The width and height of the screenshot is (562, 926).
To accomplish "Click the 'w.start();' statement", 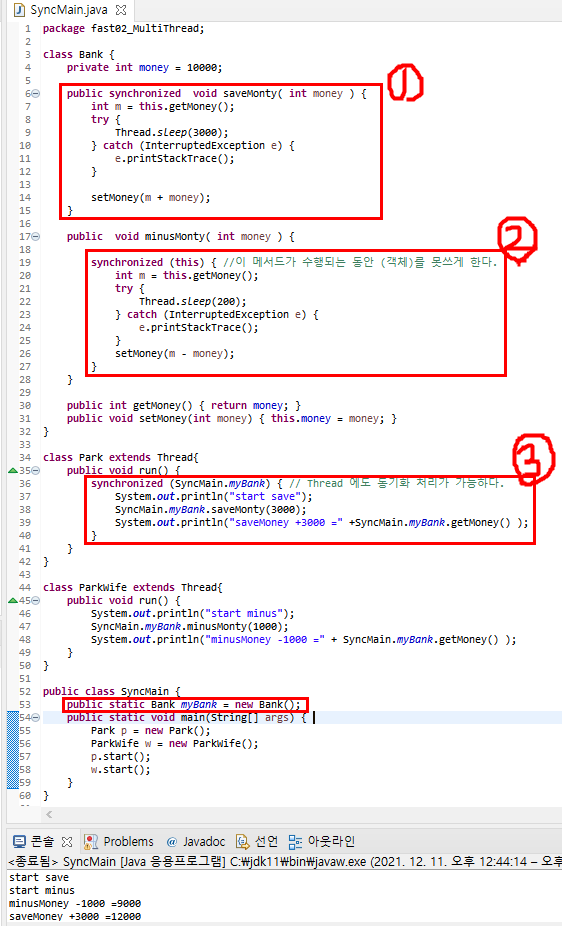I will click(x=120, y=769).
